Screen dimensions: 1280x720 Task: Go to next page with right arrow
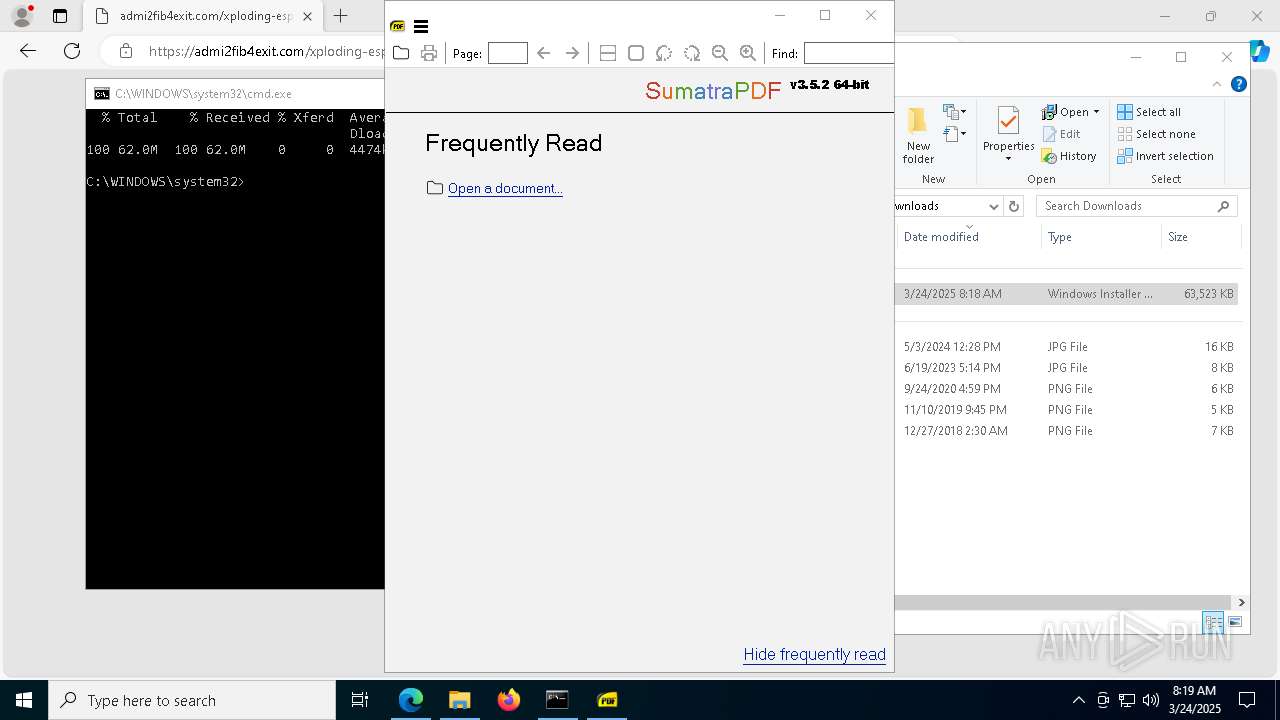[572, 53]
